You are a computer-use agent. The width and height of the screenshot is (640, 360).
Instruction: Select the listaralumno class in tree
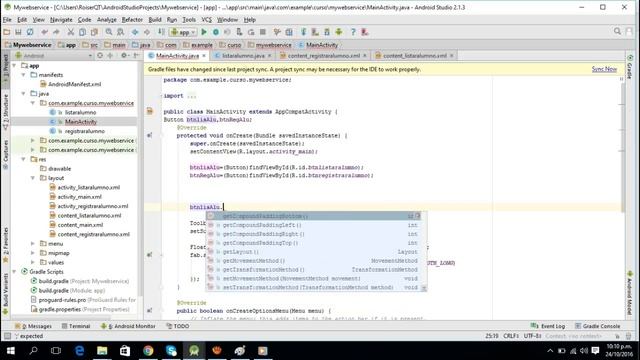pos(80,112)
